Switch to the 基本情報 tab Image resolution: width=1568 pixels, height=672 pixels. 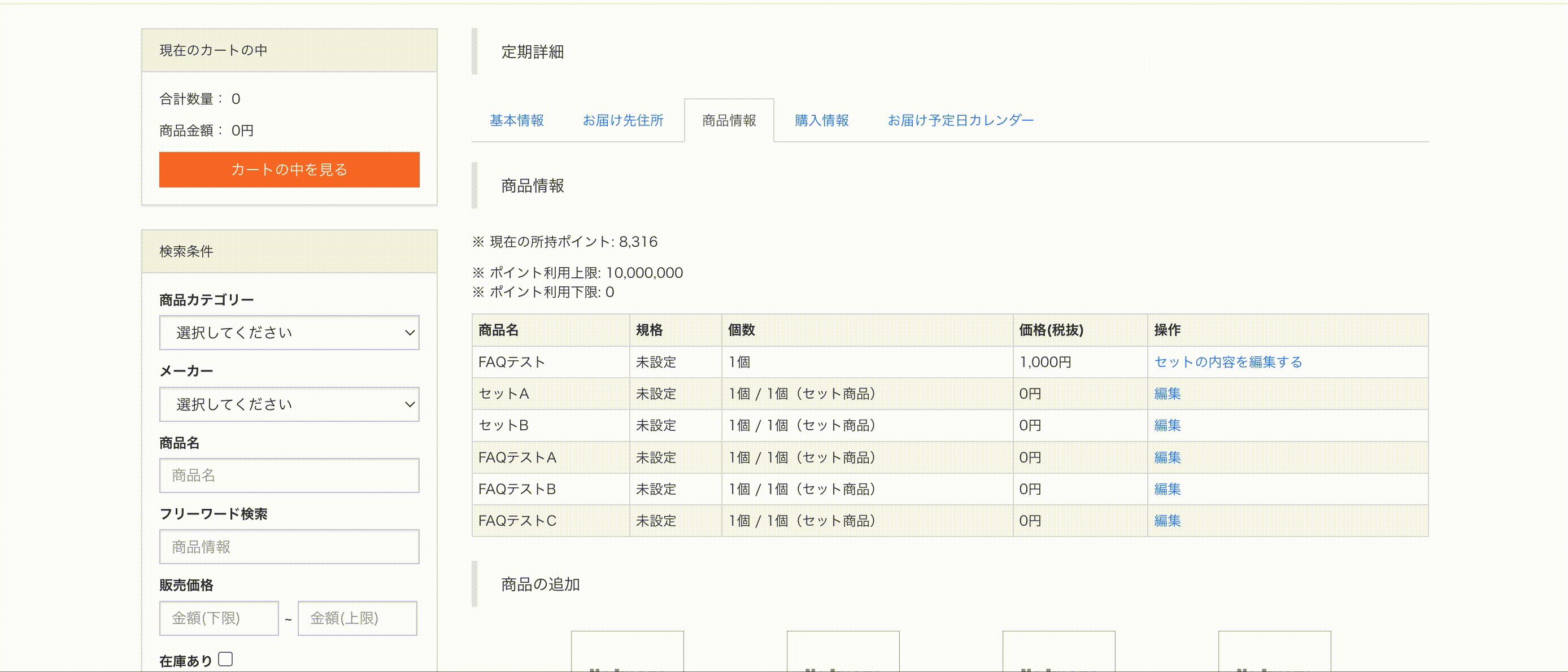(x=517, y=120)
